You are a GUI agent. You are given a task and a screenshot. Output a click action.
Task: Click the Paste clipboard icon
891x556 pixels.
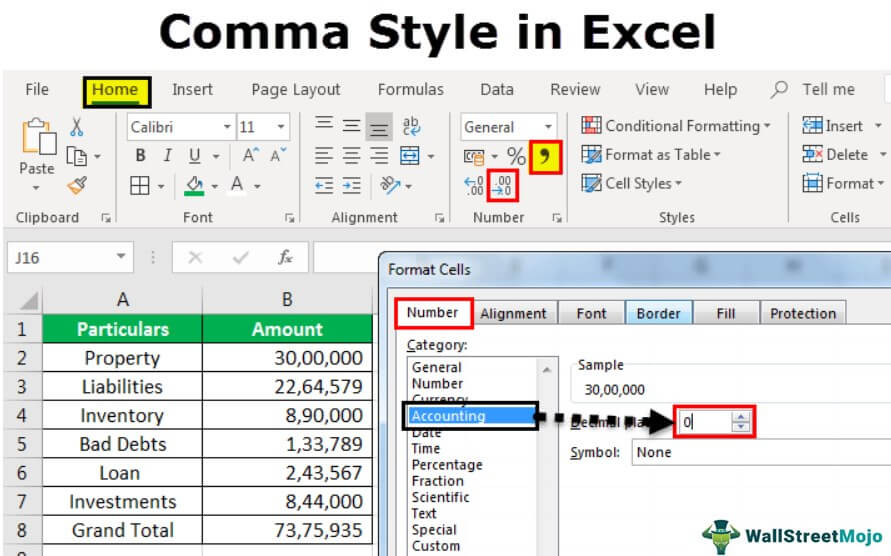(38, 137)
